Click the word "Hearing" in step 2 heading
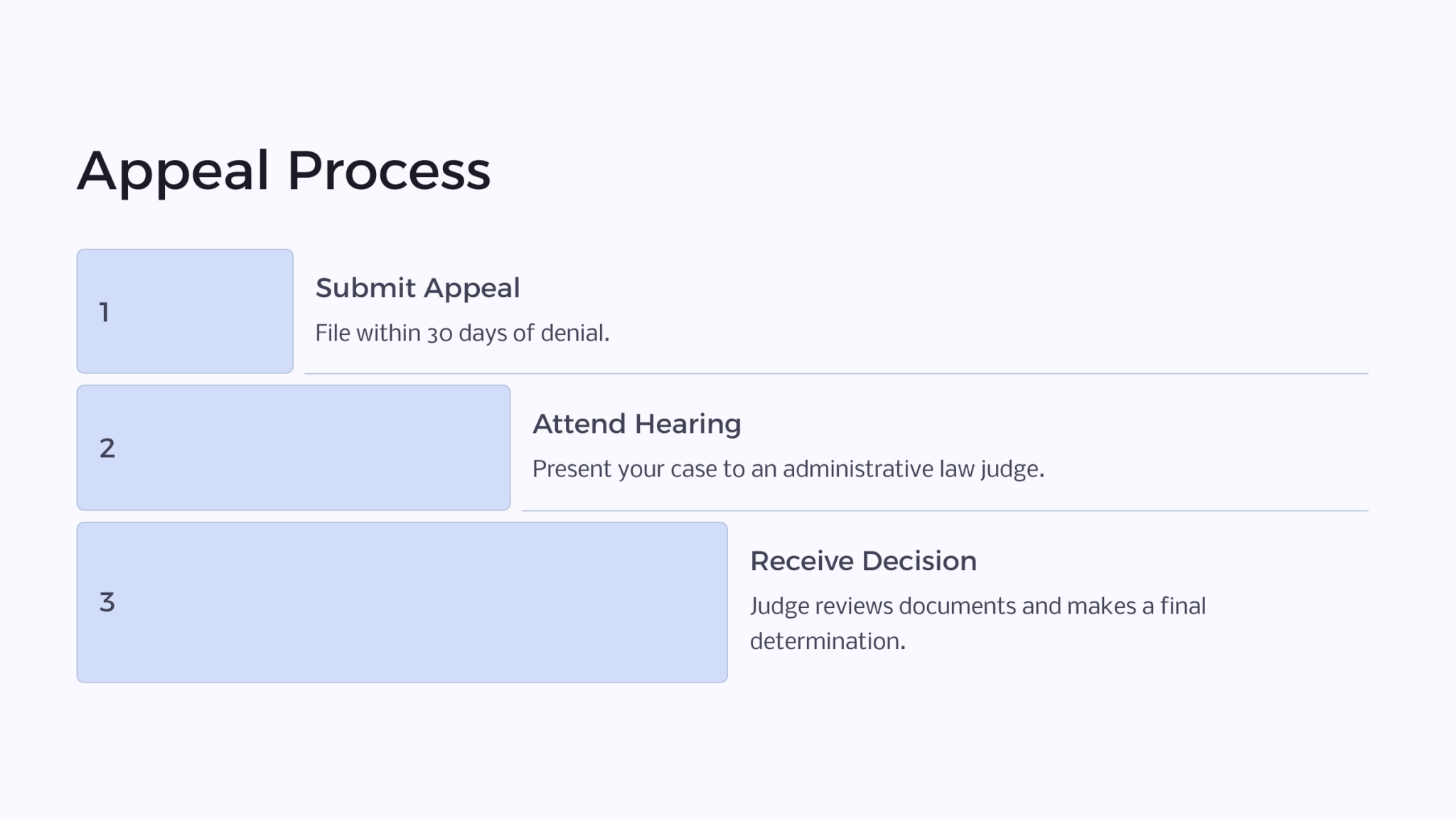This screenshot has height=819, width=1456. pos(687,424)
